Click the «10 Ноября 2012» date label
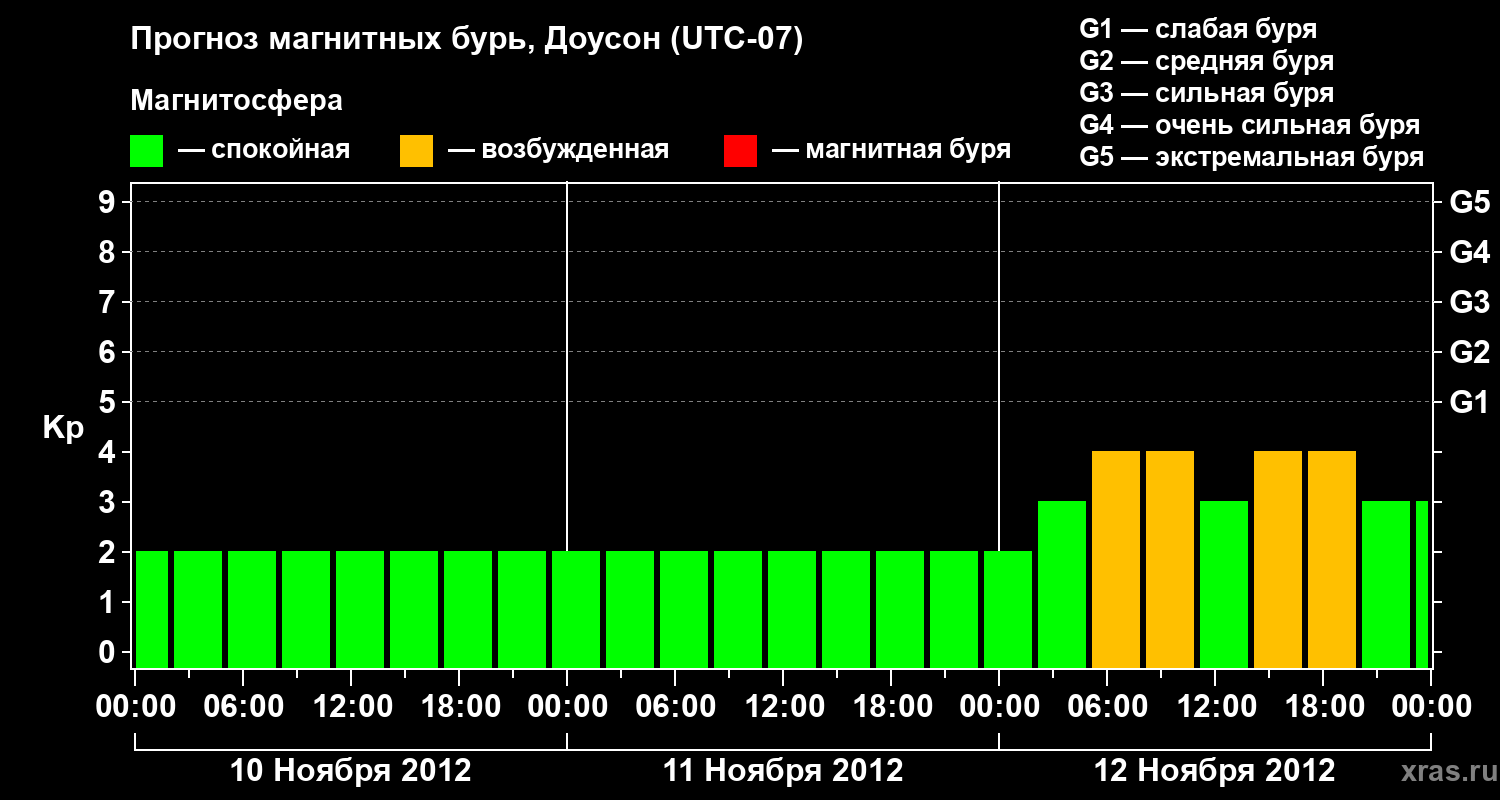The height and width of the screenshot is (800, 1500). coord(351,771)
